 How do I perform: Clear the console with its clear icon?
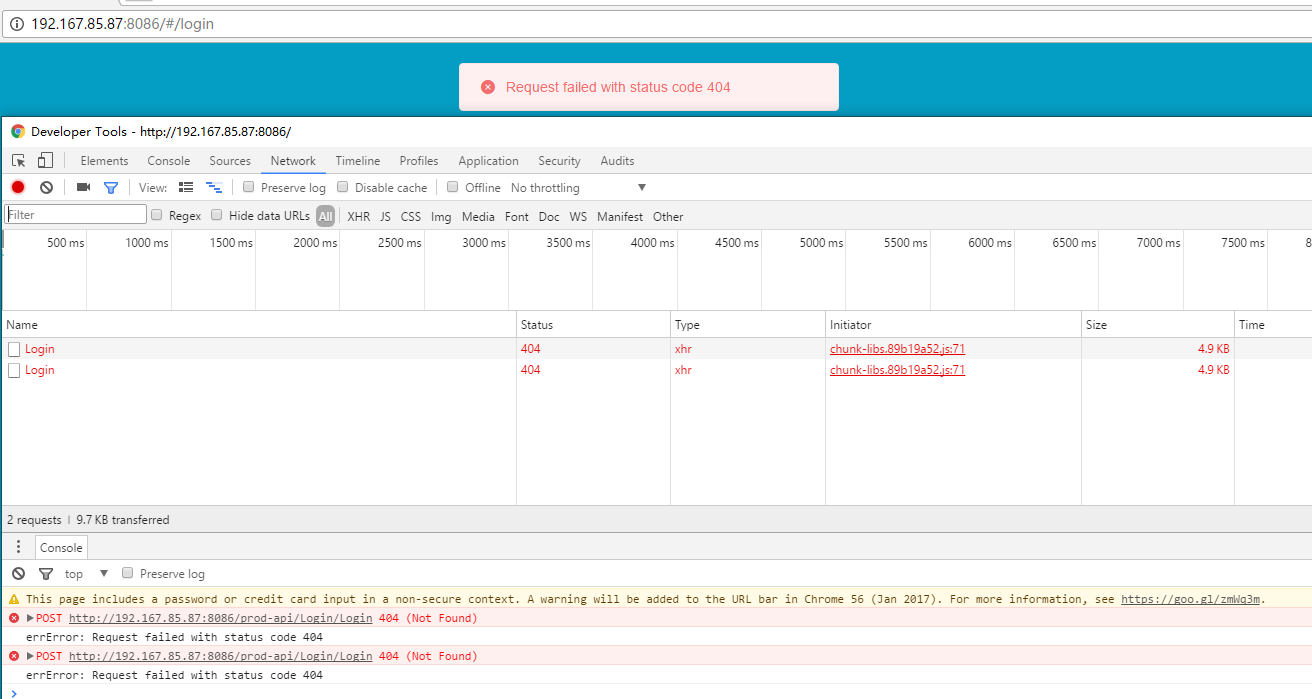click(x=18, y=573)
